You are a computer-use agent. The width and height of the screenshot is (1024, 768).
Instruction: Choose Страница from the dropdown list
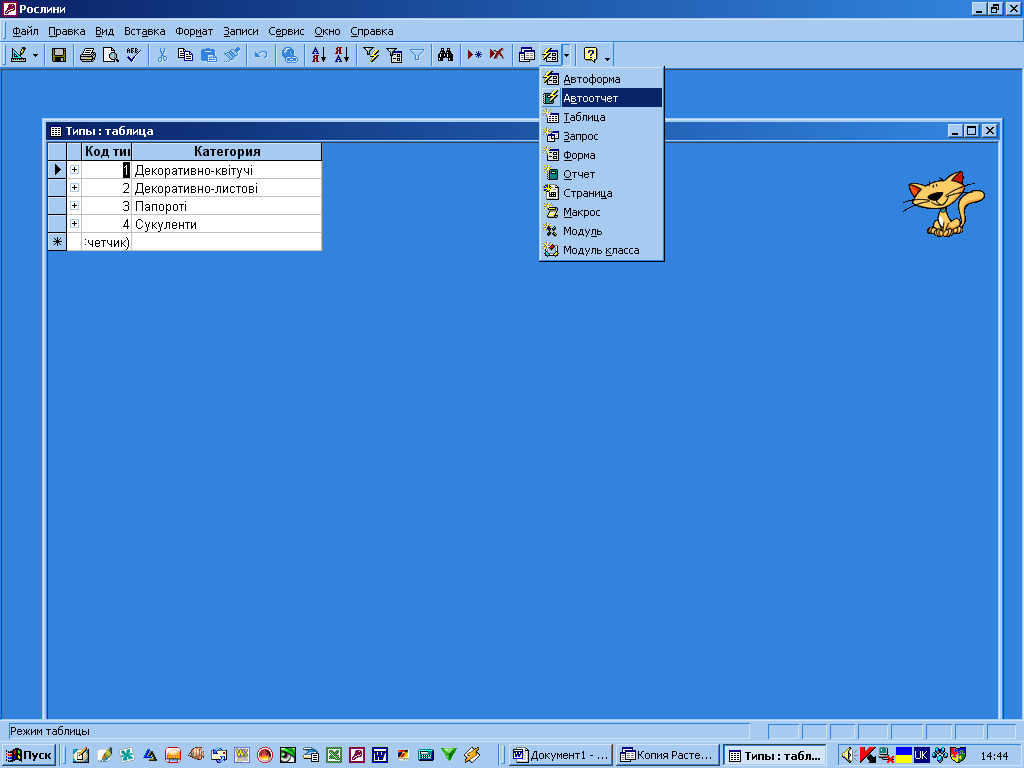click(601, 193)
